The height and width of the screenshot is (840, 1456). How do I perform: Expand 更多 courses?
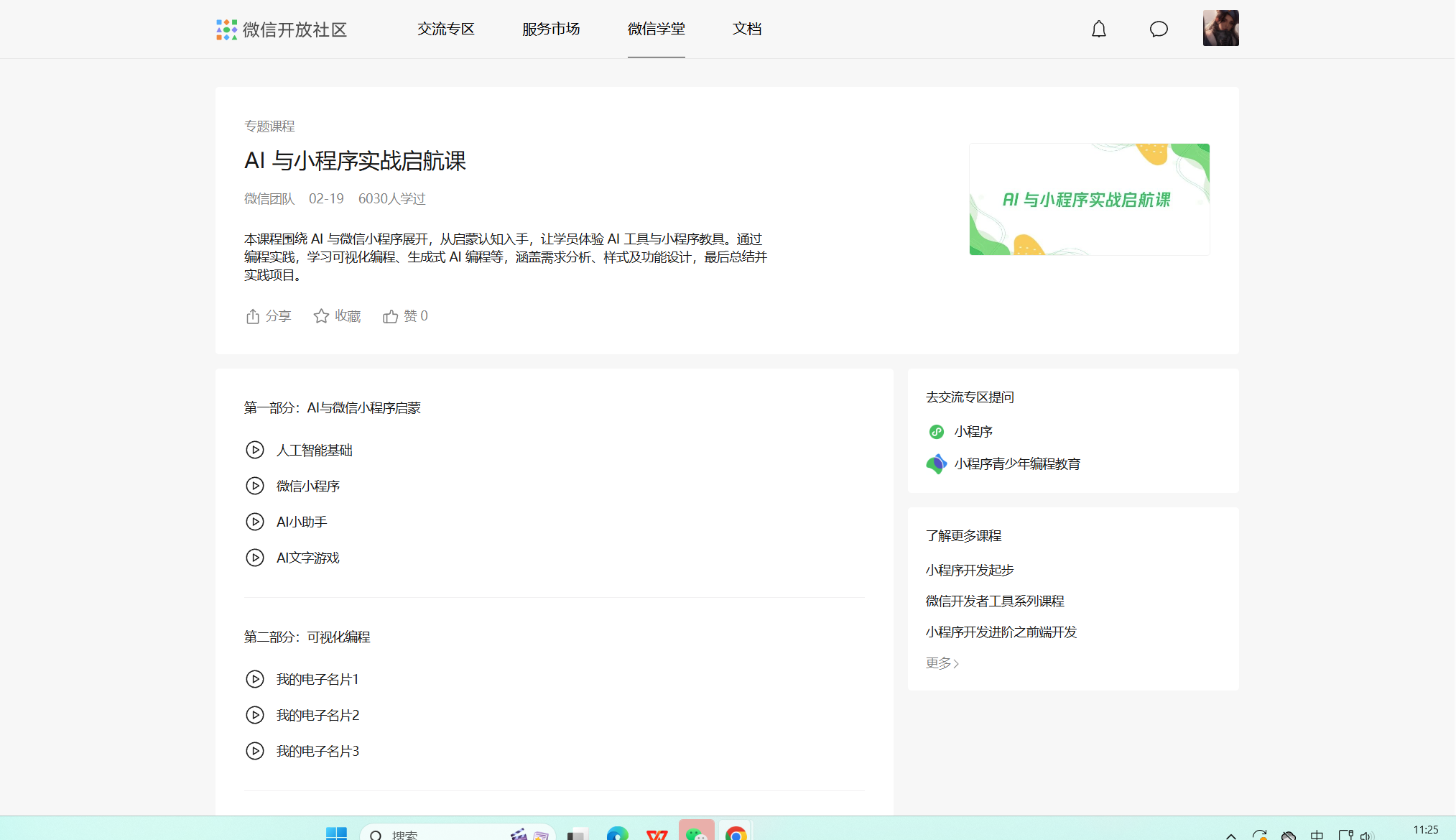tap(942, 663)
